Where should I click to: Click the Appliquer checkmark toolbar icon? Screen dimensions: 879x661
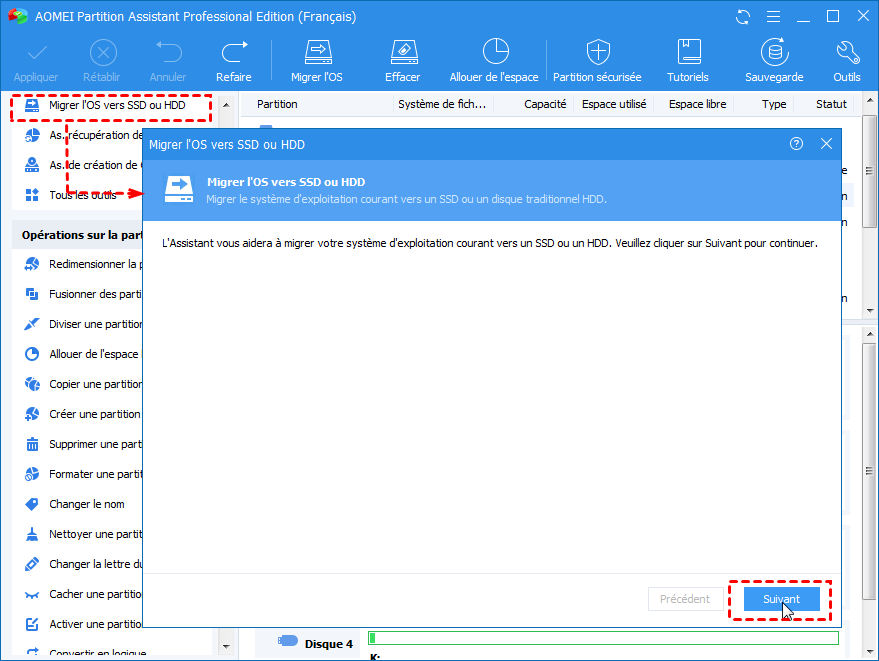(x=36, y=54)
